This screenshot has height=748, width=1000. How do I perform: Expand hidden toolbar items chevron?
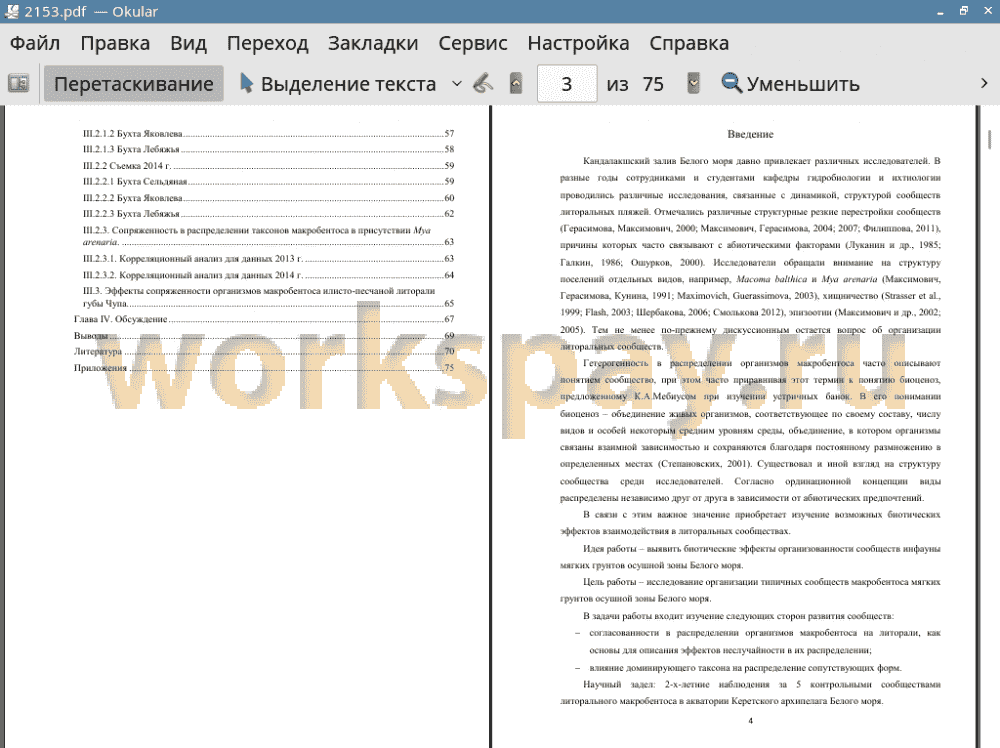(984, 84)
